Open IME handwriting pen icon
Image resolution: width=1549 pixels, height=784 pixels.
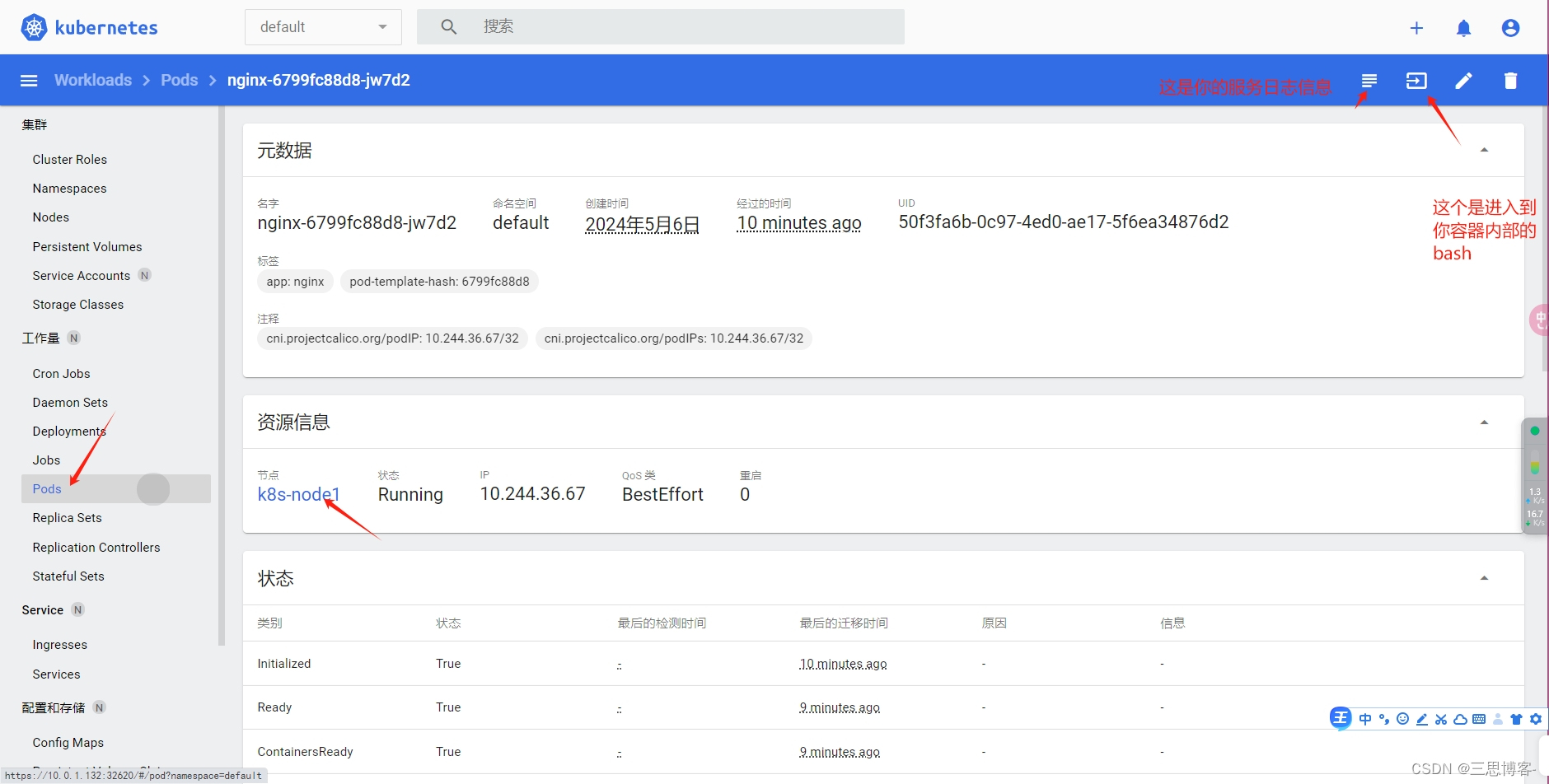click(1422, 719)
